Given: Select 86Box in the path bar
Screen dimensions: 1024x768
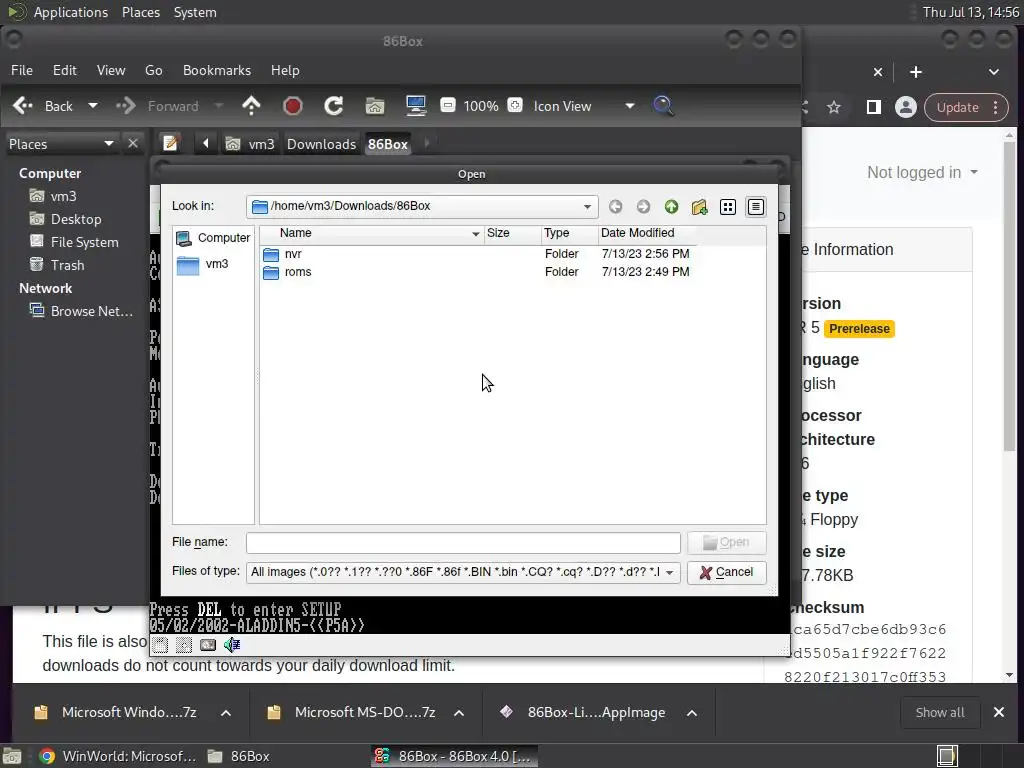Looking at the screenshot, I should 387,144.
